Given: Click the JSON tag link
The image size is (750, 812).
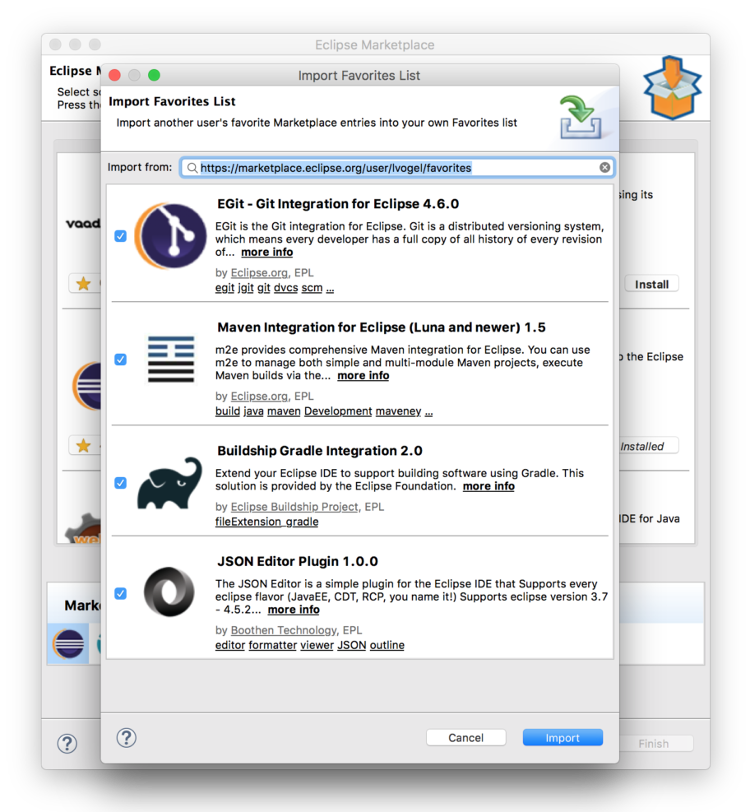Looking at the screenshot, I should pos(352,645).
